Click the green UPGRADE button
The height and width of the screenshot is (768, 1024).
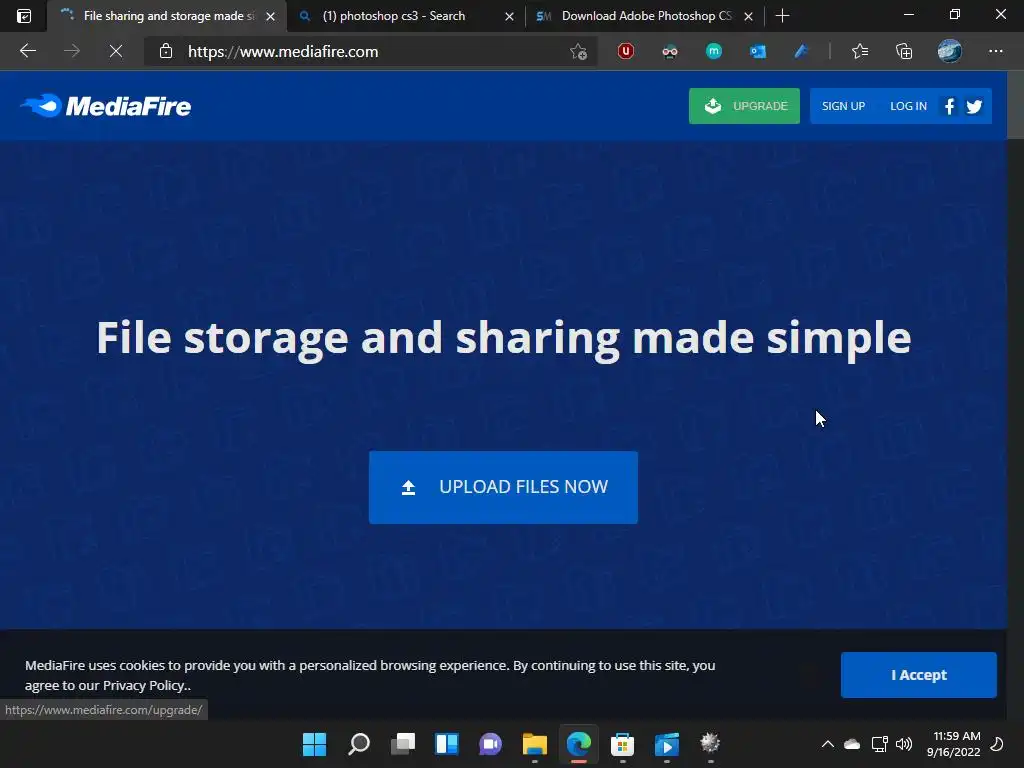click(x=744, y=106)
